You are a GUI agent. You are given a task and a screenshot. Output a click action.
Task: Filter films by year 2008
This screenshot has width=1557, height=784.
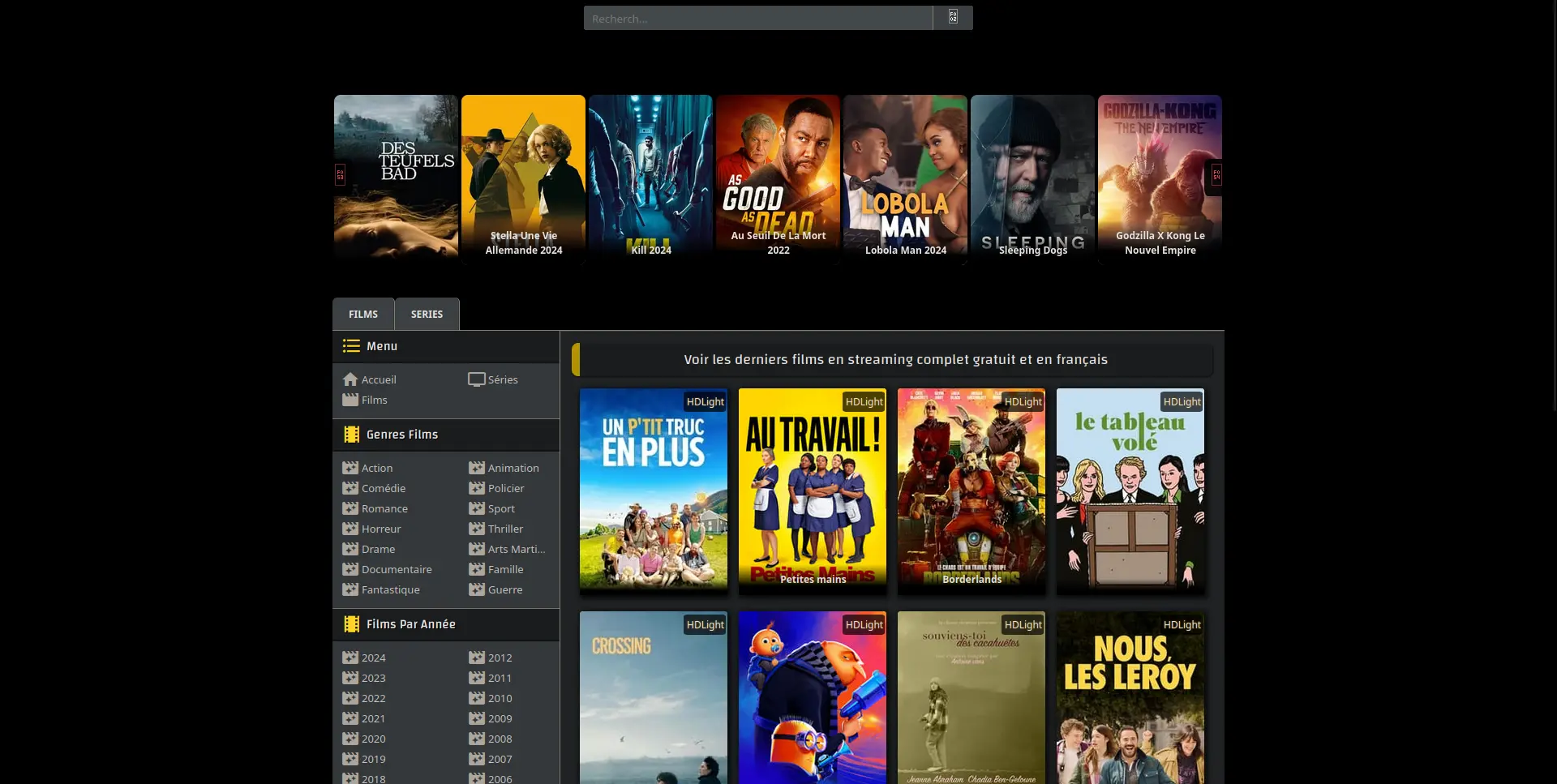(500, 739)
